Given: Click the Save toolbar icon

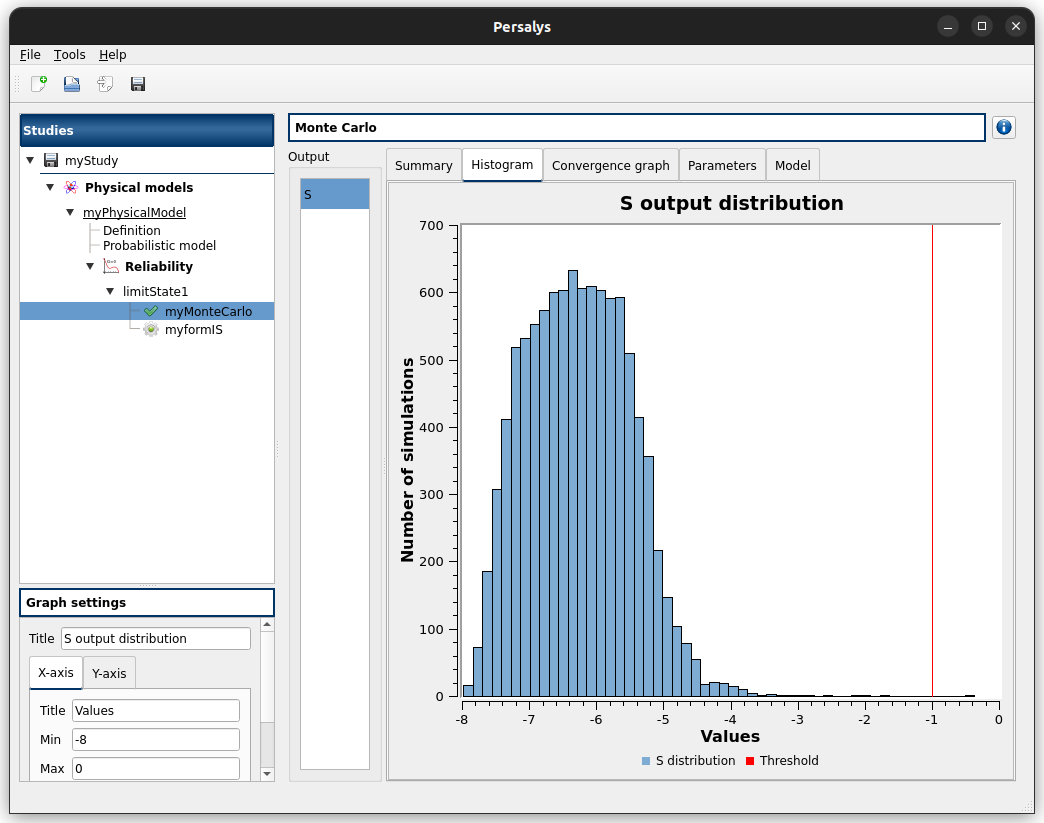Looking at the screenshot, I should [x=138, y=85].
